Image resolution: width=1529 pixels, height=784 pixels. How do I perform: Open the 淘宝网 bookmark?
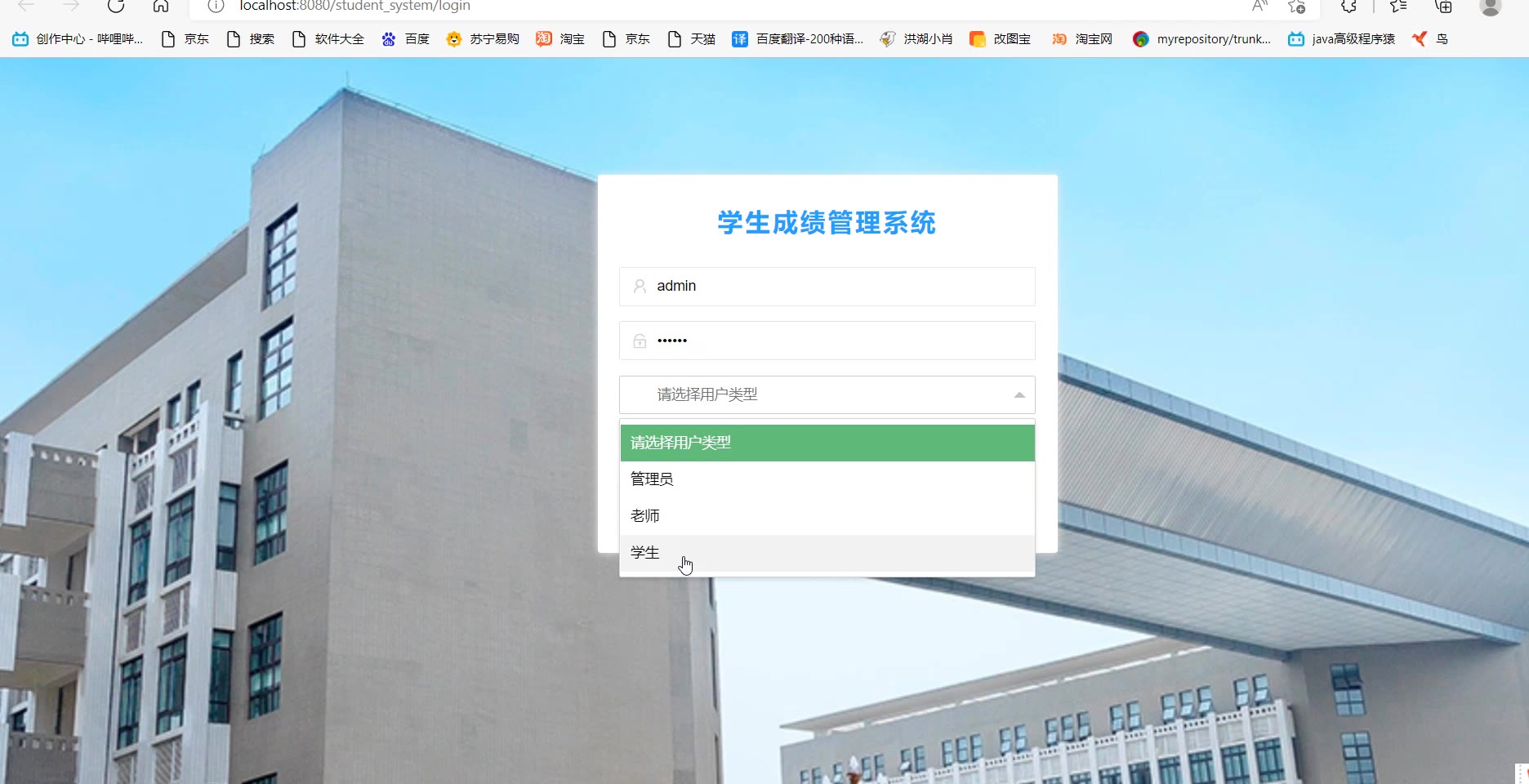click(1082, 39)
